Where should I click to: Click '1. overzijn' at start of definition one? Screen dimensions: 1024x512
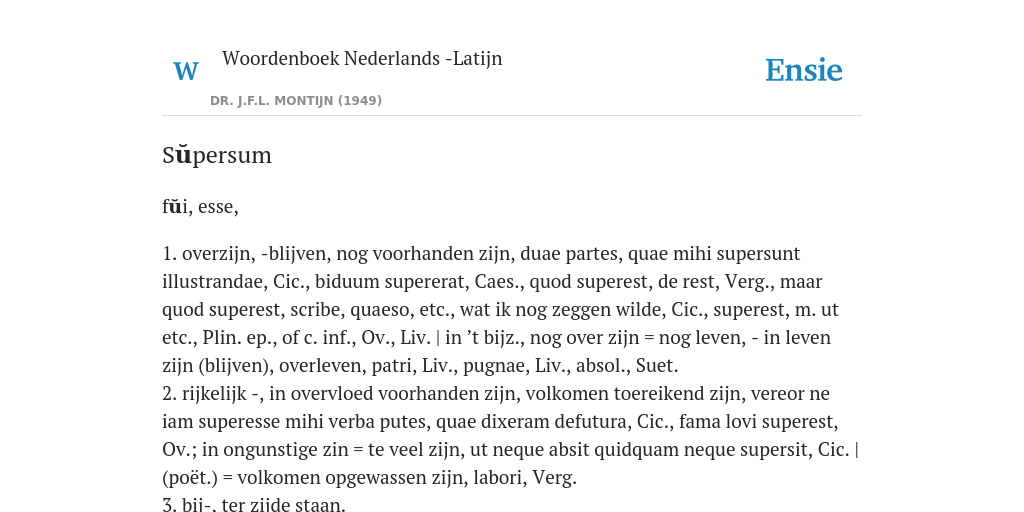[208, 253]
